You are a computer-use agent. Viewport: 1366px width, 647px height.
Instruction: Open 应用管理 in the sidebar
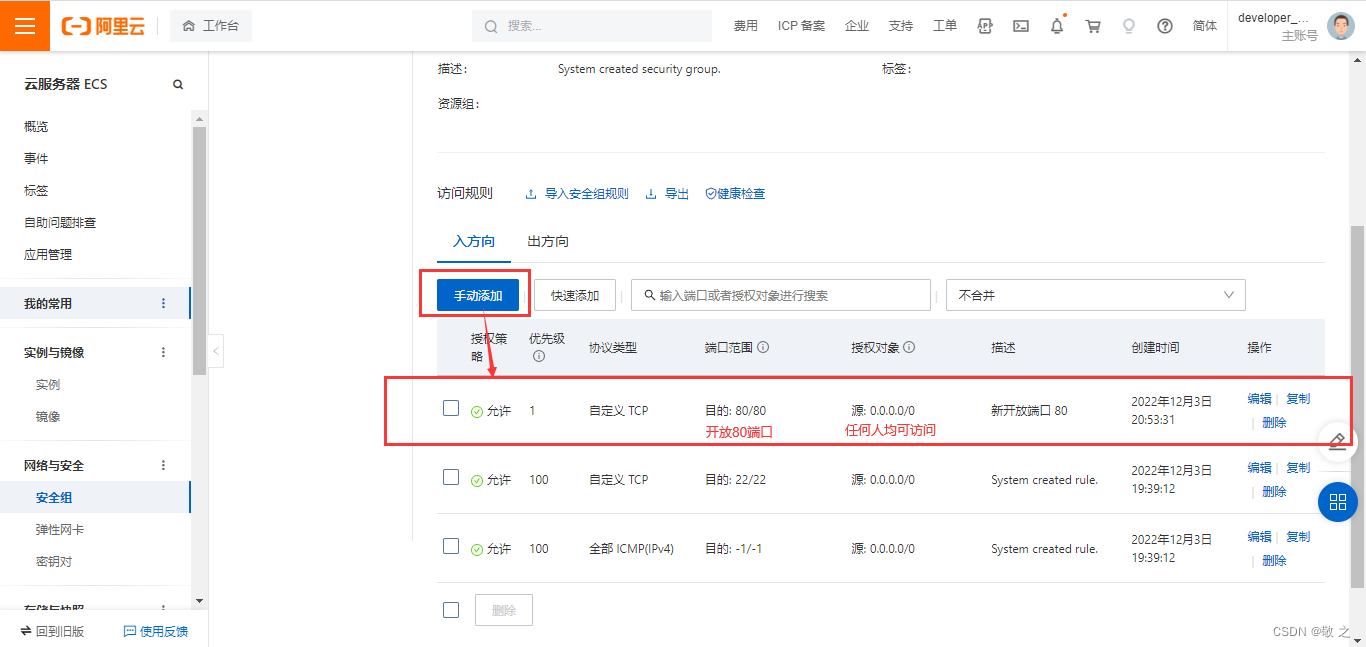48,255
